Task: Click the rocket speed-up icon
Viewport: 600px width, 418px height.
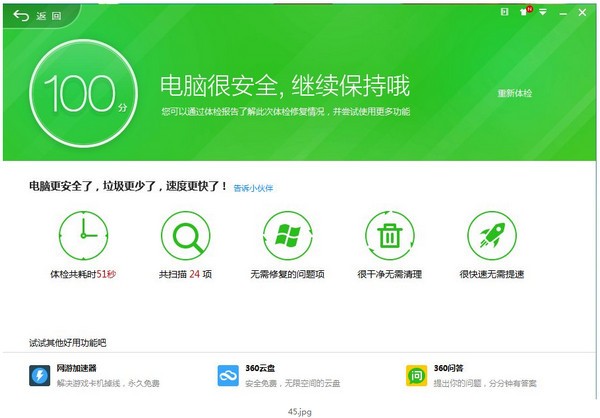Action: click(492, 235)
